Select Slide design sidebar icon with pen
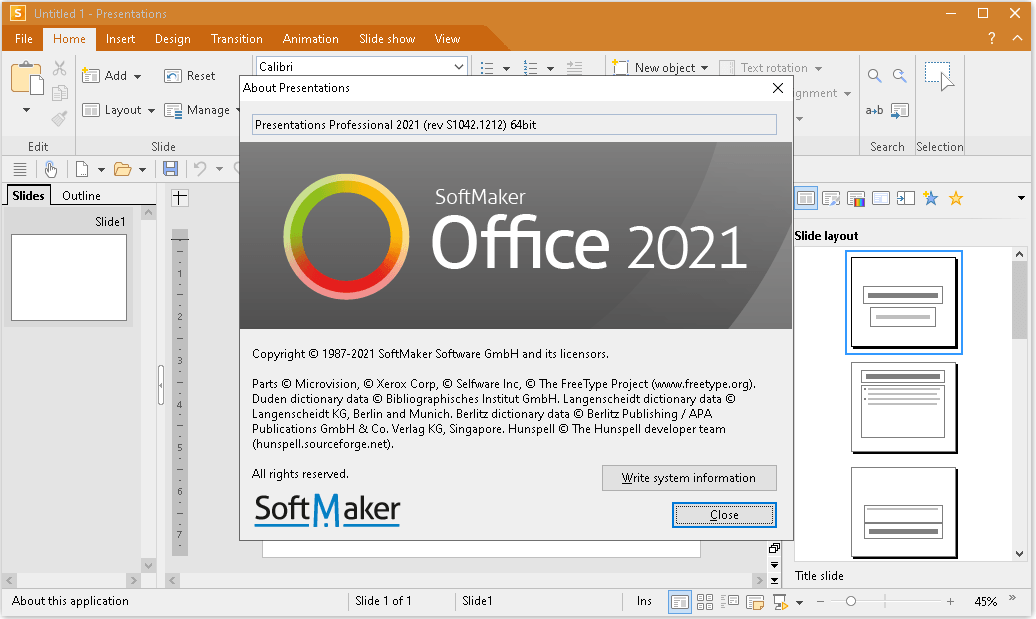This screenshot has height=619, width=1036. click(831, 198)
